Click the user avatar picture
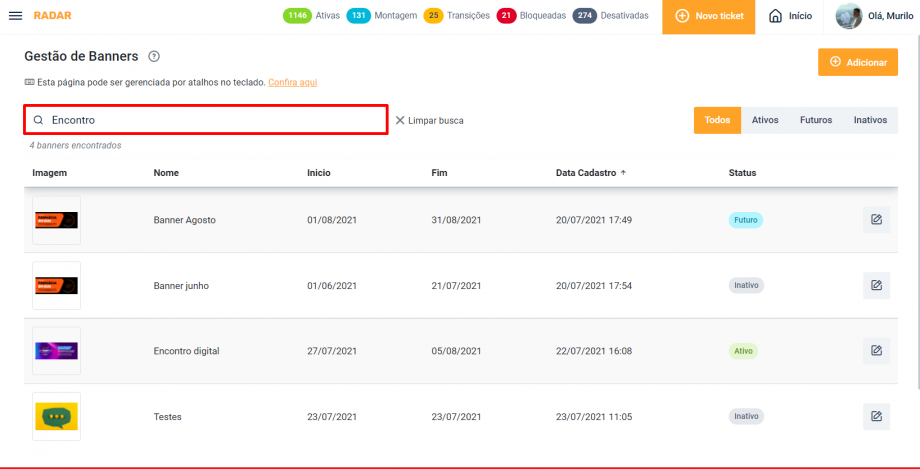920x469 pixels. click(x=849, y=16)
